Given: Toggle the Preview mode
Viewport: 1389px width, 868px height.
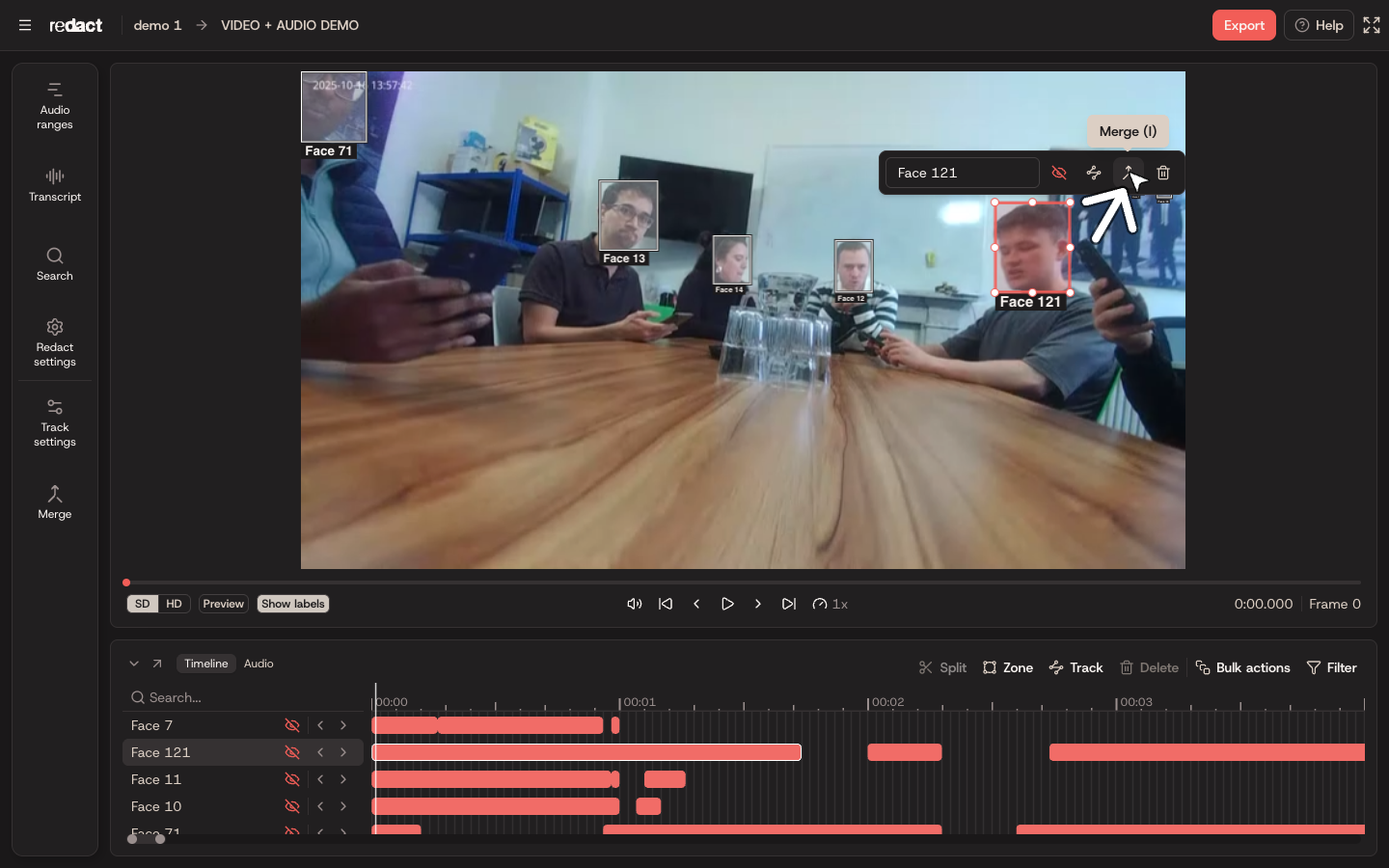Looking at the screenshot, I should [x=224, y=604].
